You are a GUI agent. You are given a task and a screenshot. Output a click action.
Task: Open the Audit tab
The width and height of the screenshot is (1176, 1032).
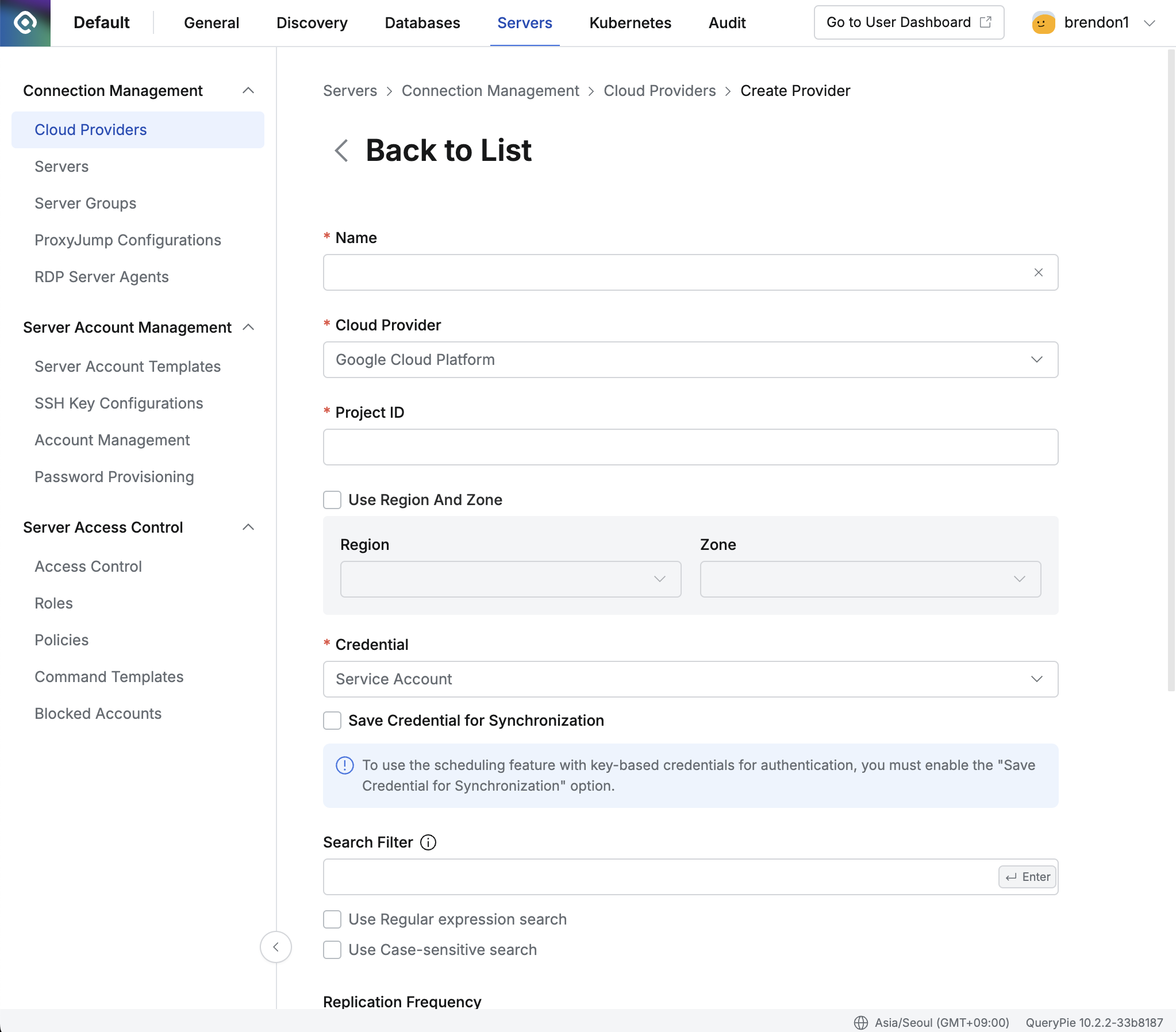(x=727, y=22)
